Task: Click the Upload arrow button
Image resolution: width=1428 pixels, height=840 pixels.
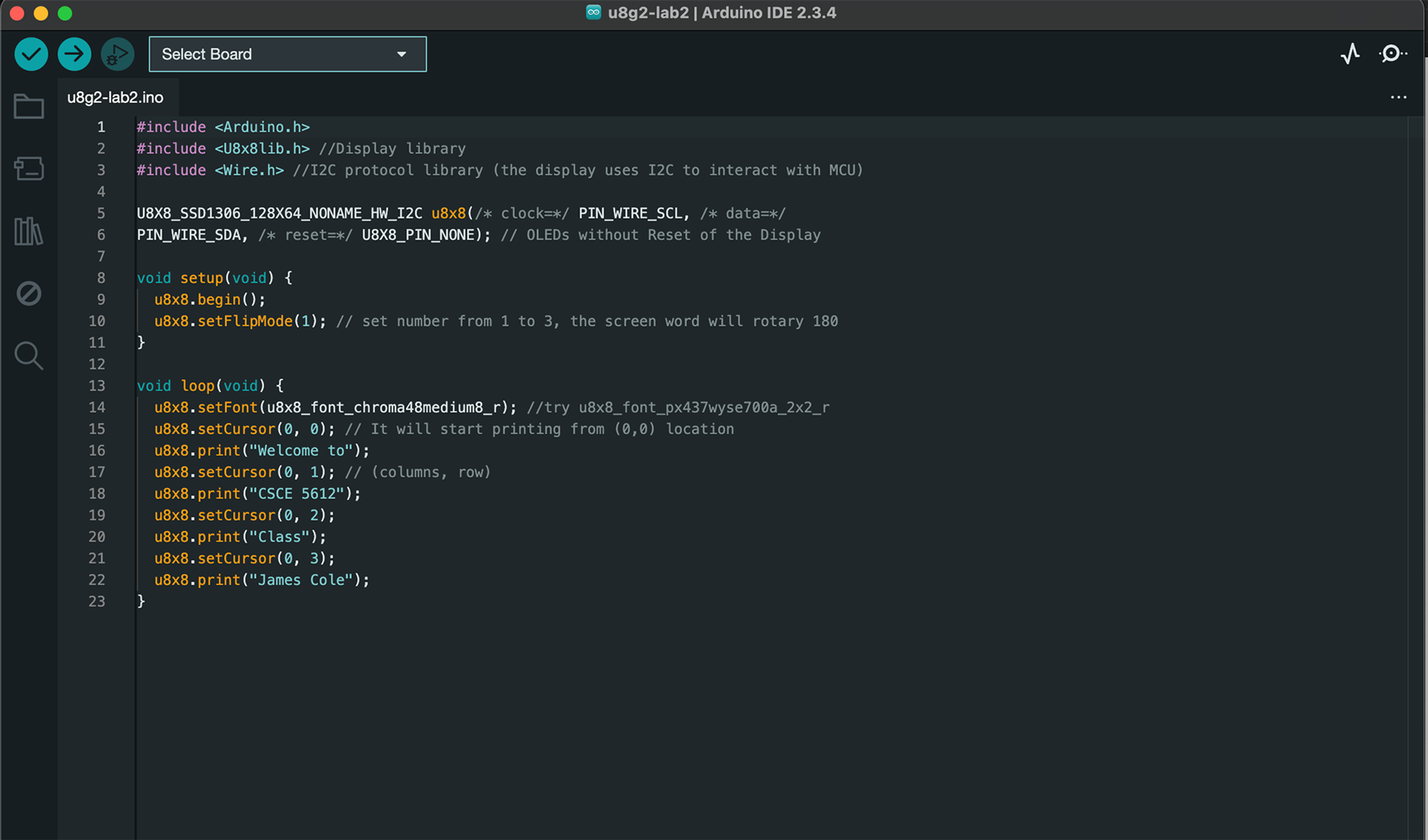Action: (74, 54)
